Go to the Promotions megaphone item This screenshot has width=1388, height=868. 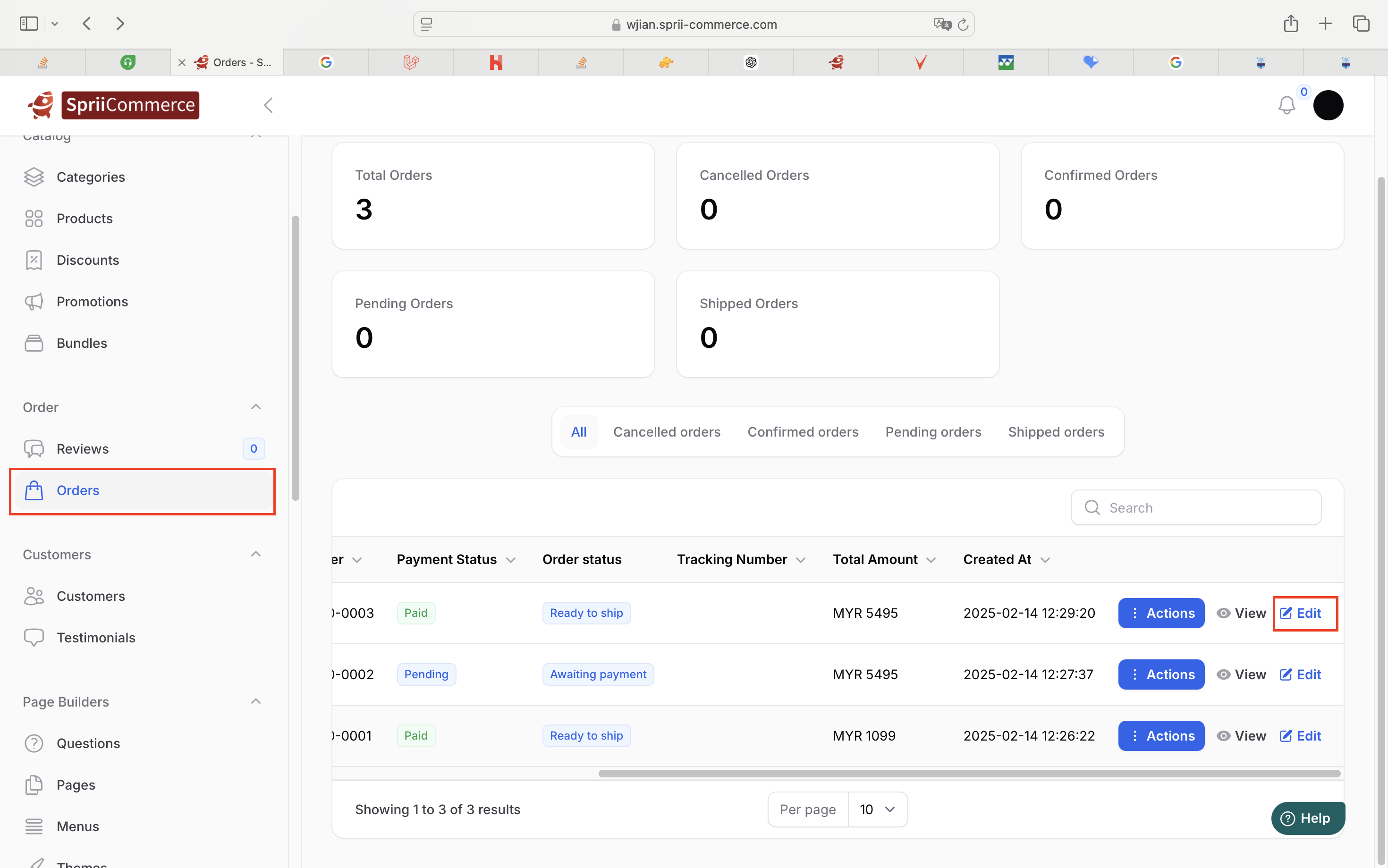[92, 302]
